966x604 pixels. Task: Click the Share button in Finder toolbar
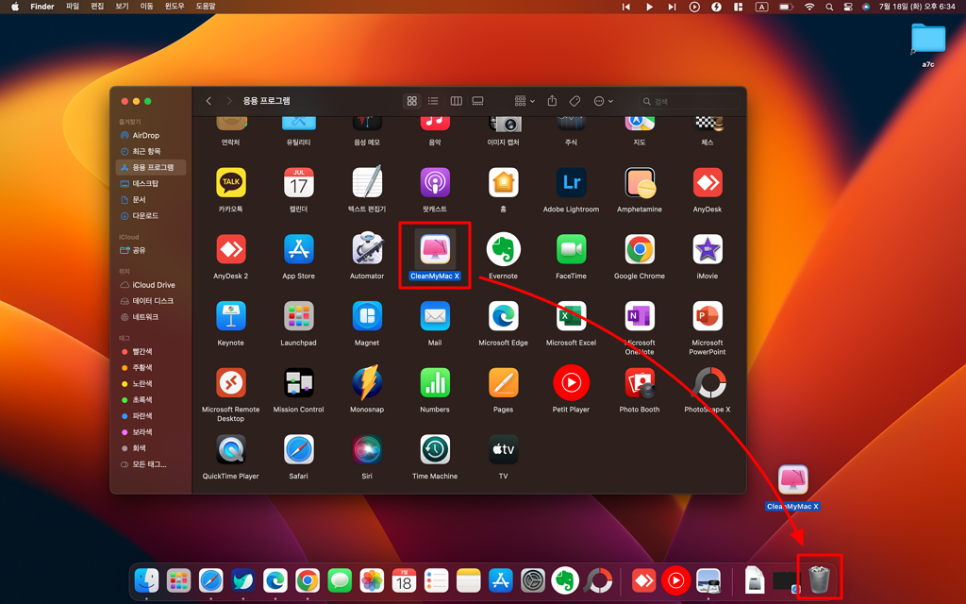(x=552, y=101)
